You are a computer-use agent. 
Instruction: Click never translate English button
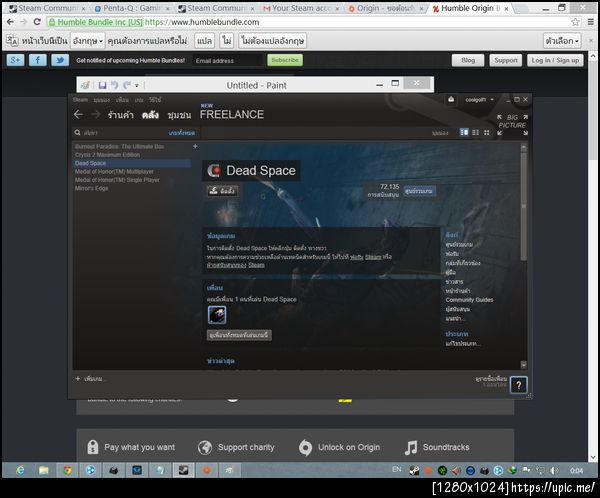pos(272,41)
